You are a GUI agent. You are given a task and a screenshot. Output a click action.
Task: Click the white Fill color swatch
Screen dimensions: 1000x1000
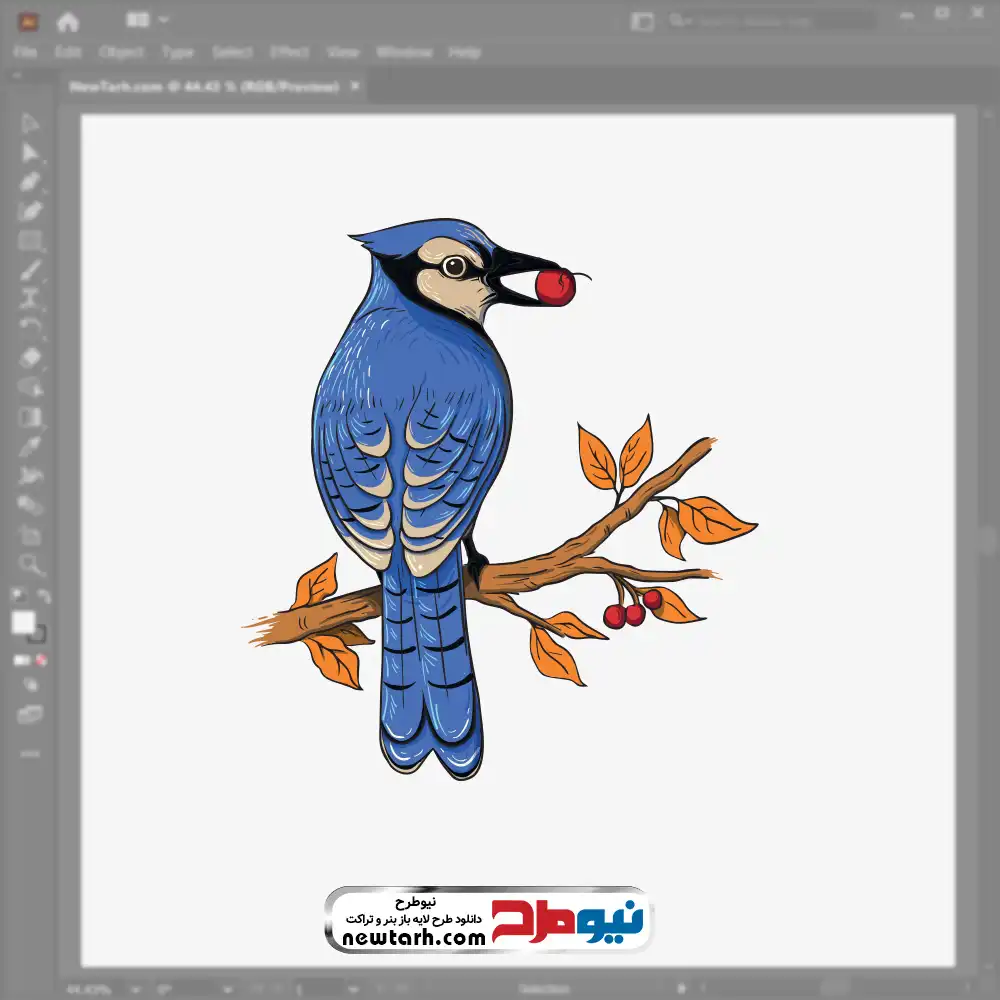[23, 623]
